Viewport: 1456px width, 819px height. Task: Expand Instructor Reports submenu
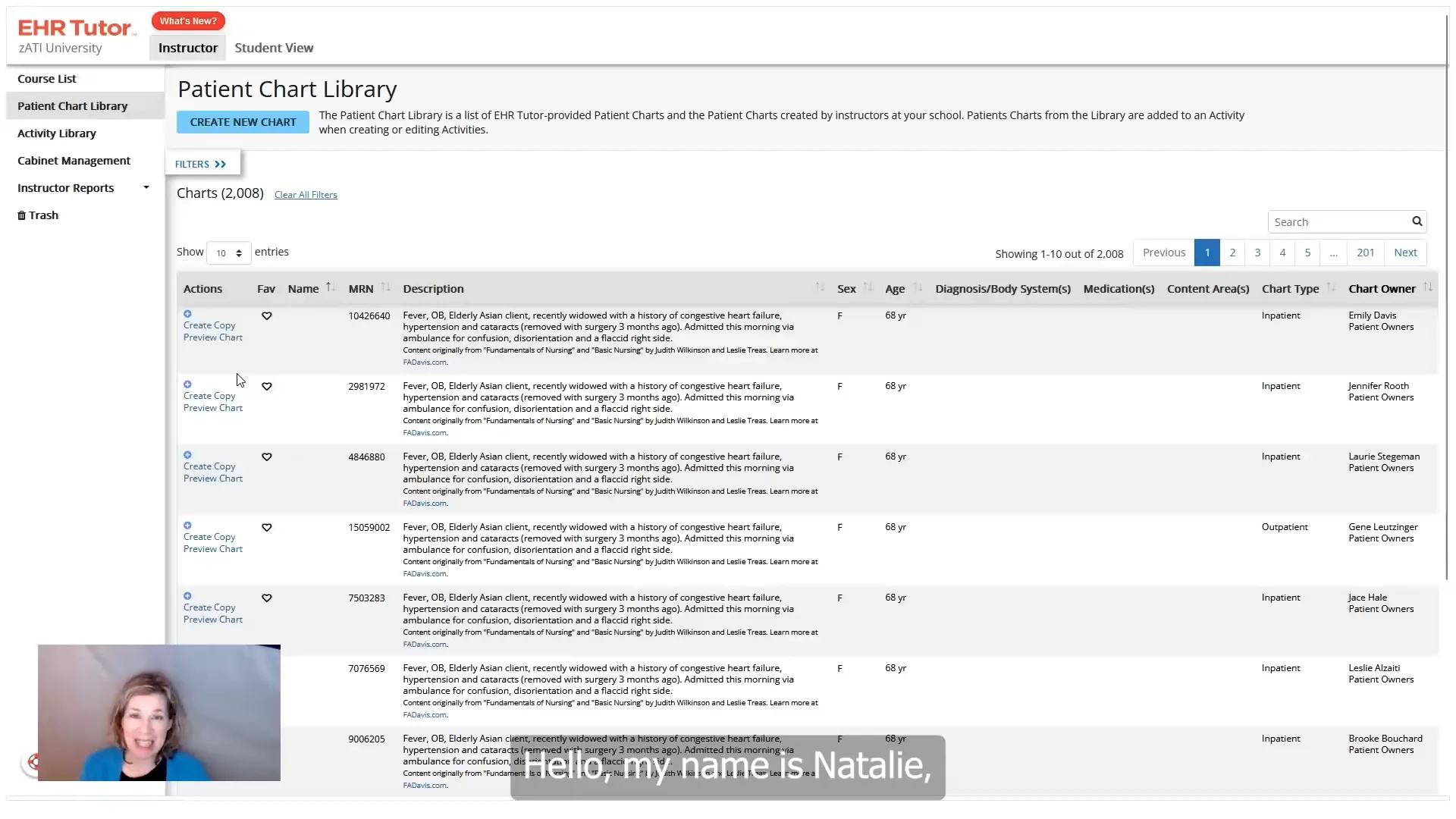[x=146, y=187]
